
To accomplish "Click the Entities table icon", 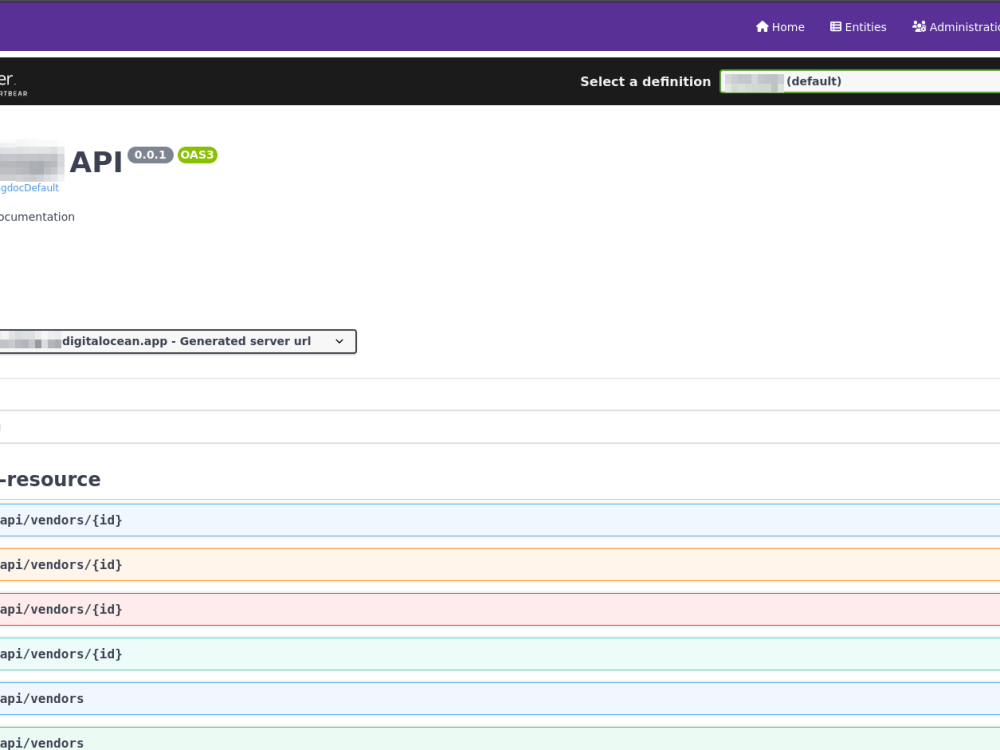I will tap(835, 27).
